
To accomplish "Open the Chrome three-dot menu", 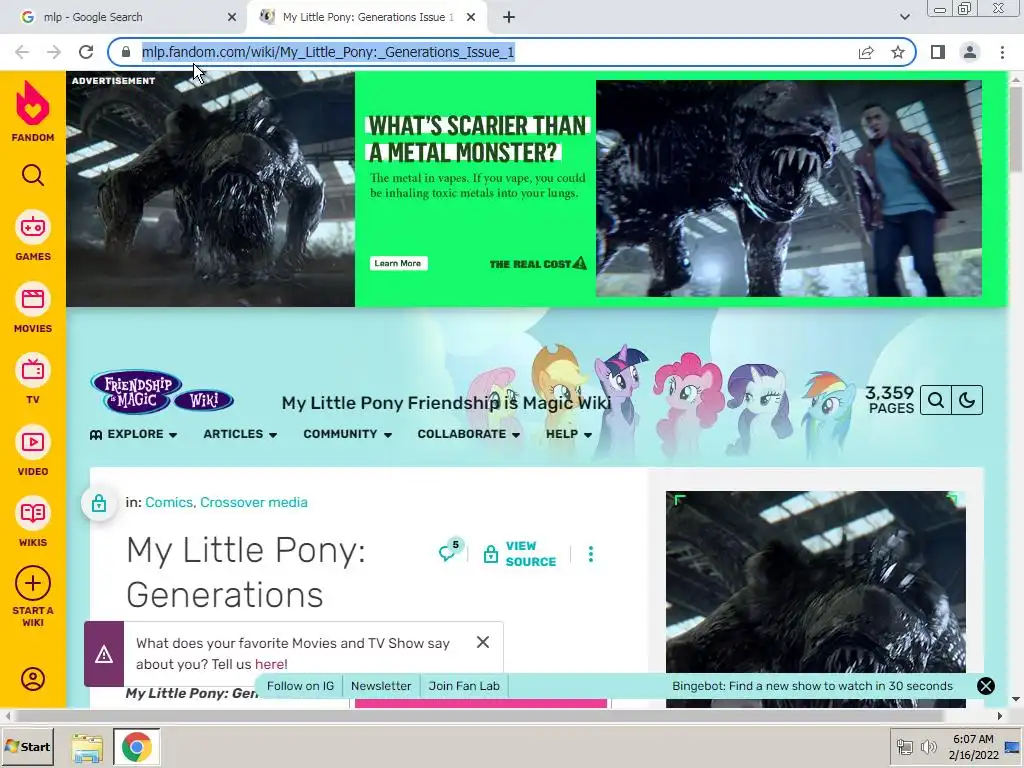I will (x=1002, y=52).
